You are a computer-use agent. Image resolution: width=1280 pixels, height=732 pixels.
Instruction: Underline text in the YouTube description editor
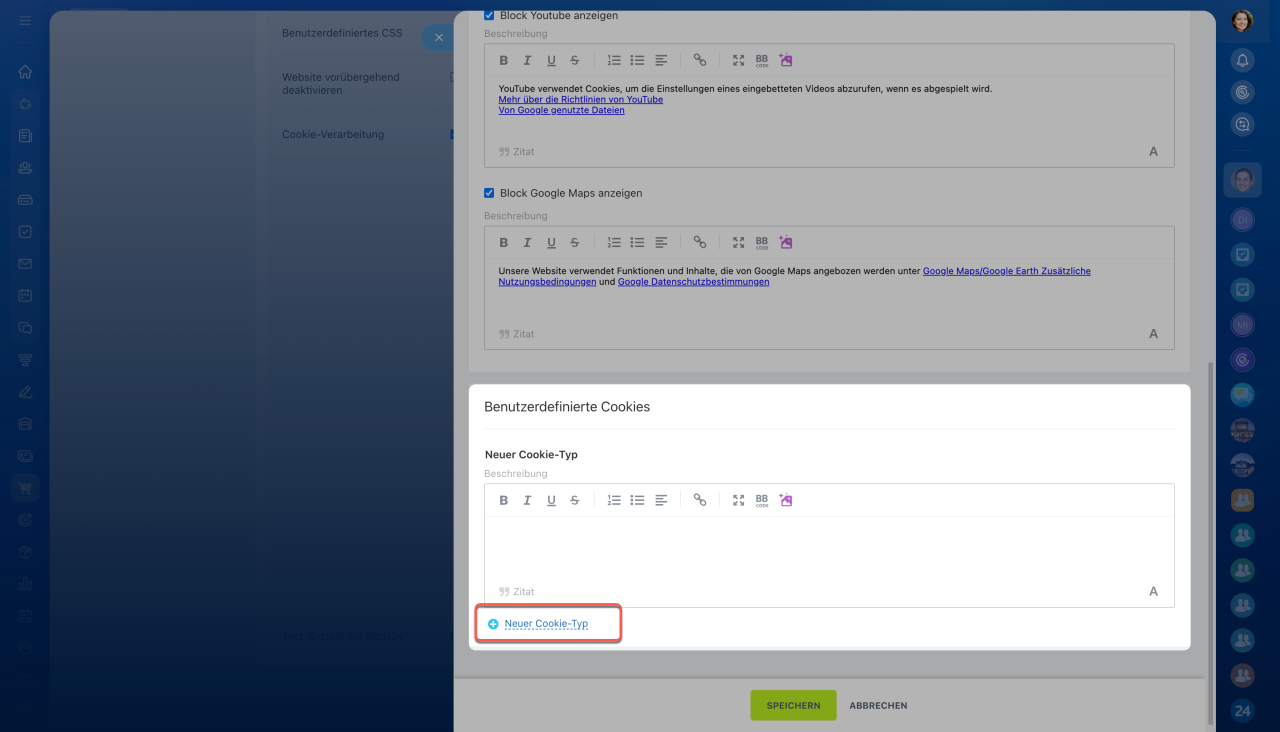551,60
